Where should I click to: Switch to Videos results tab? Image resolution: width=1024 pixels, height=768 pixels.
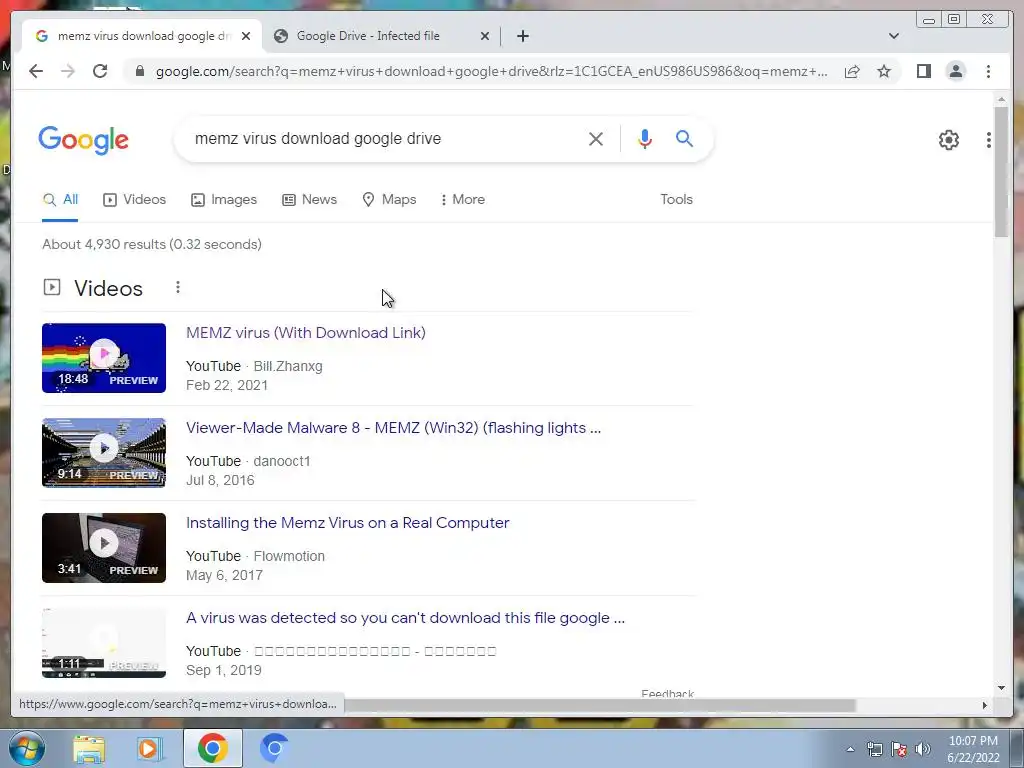click(x=135, y=199)
